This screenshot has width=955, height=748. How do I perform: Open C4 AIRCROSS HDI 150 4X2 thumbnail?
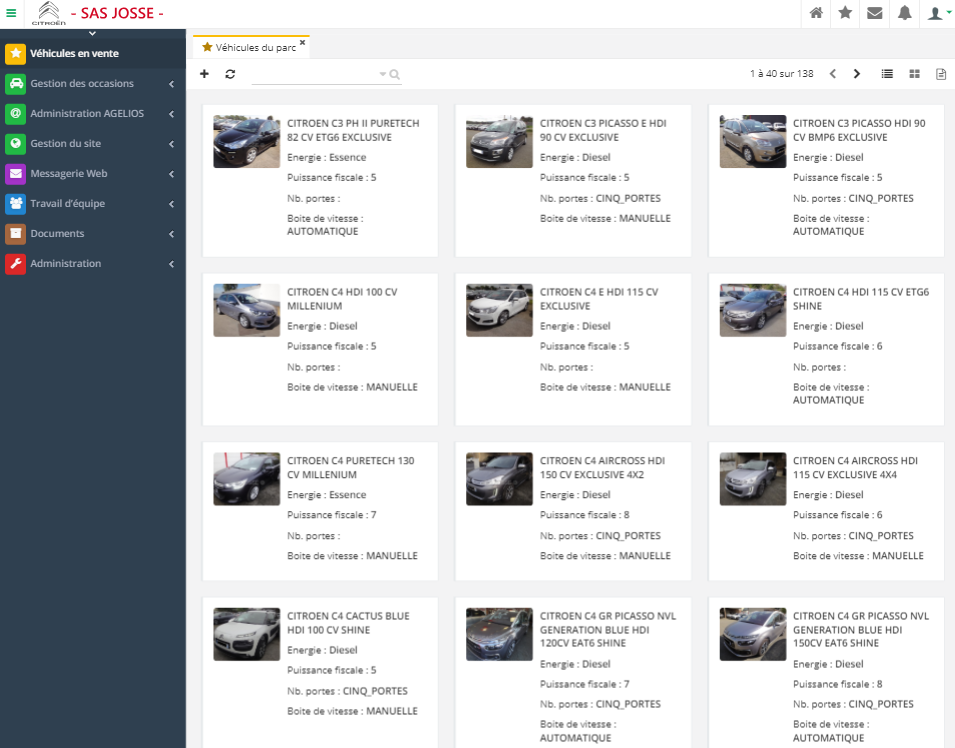coord(499,479)
